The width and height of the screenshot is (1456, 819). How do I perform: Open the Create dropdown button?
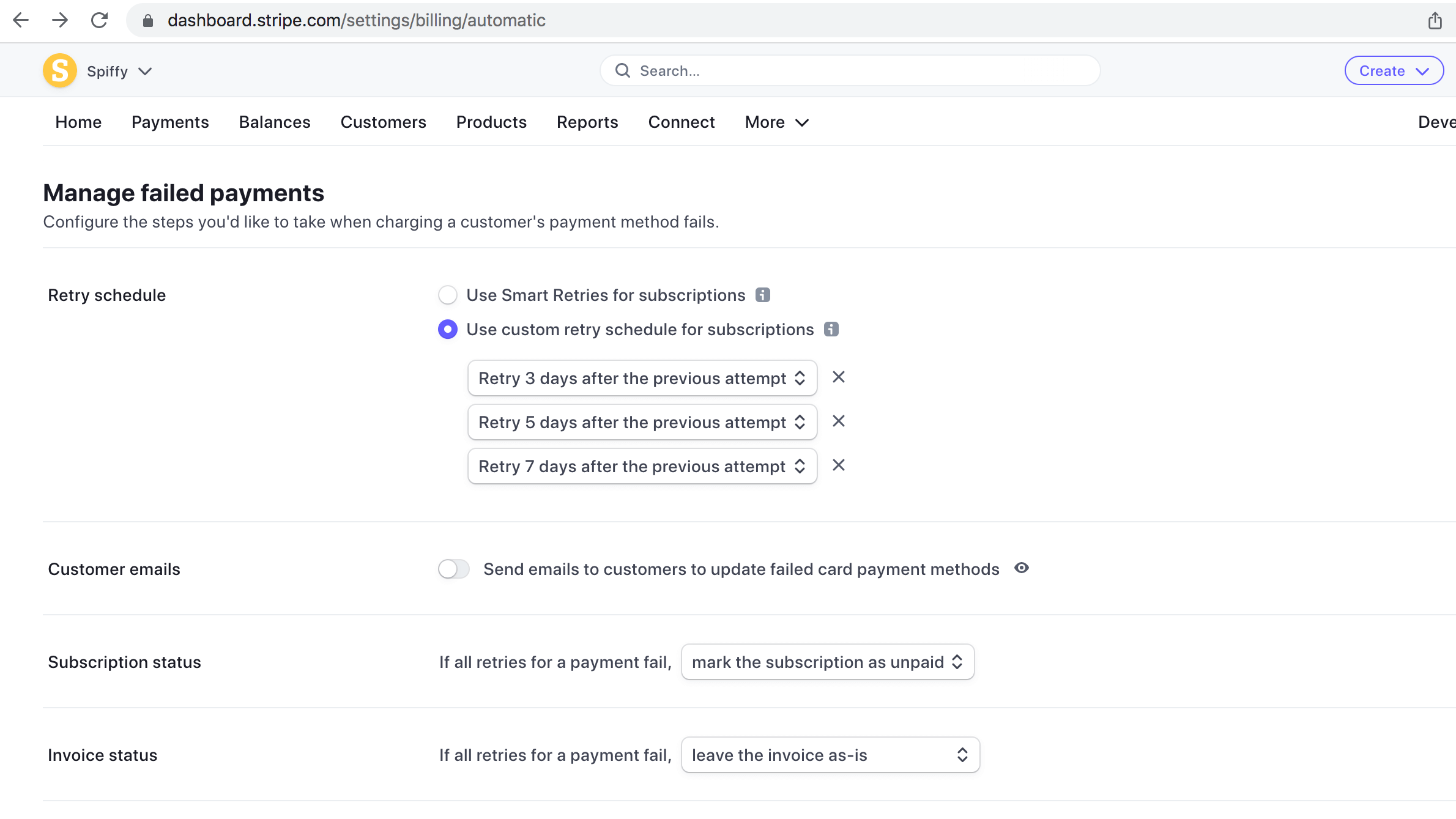click(x=1394, y=71)
